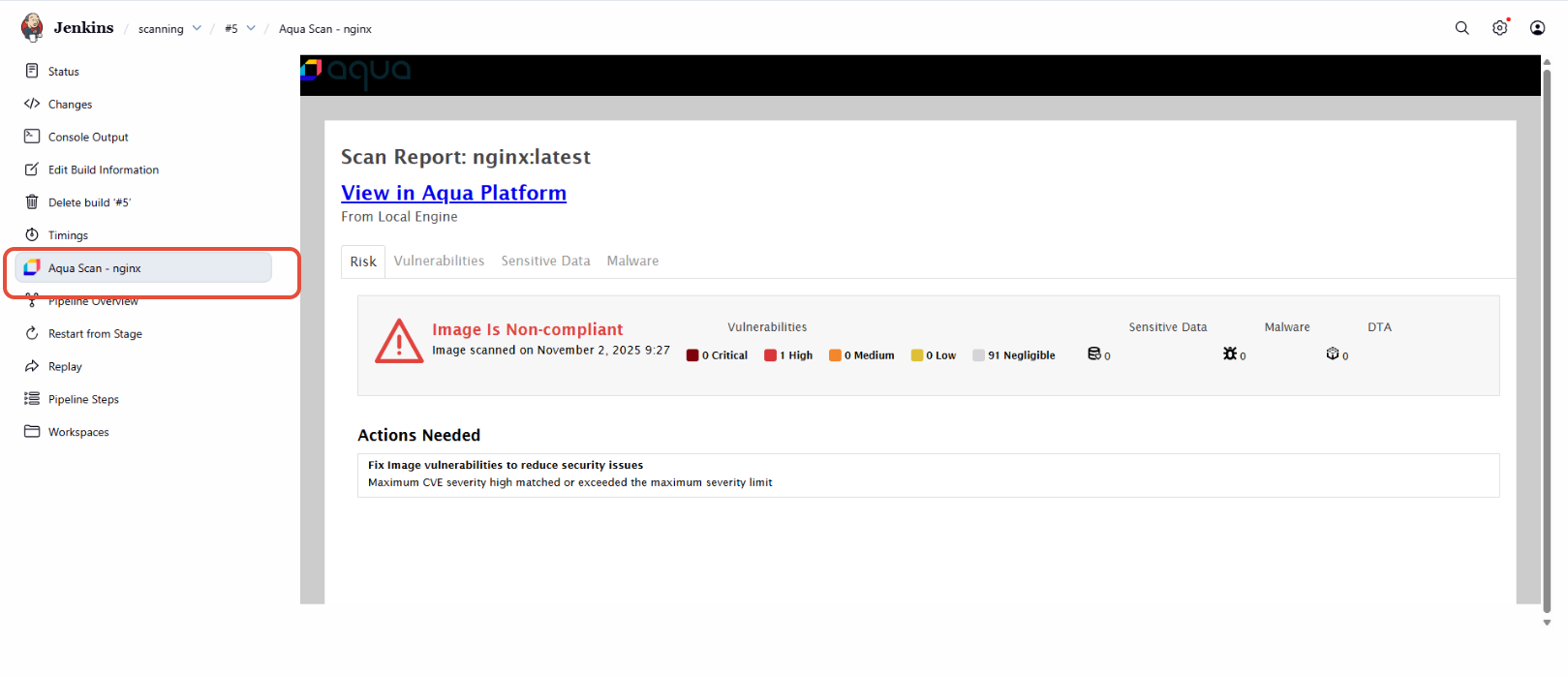Click the Malware bug icon
Screen dimensions: 1568x677
point(1230,354)
